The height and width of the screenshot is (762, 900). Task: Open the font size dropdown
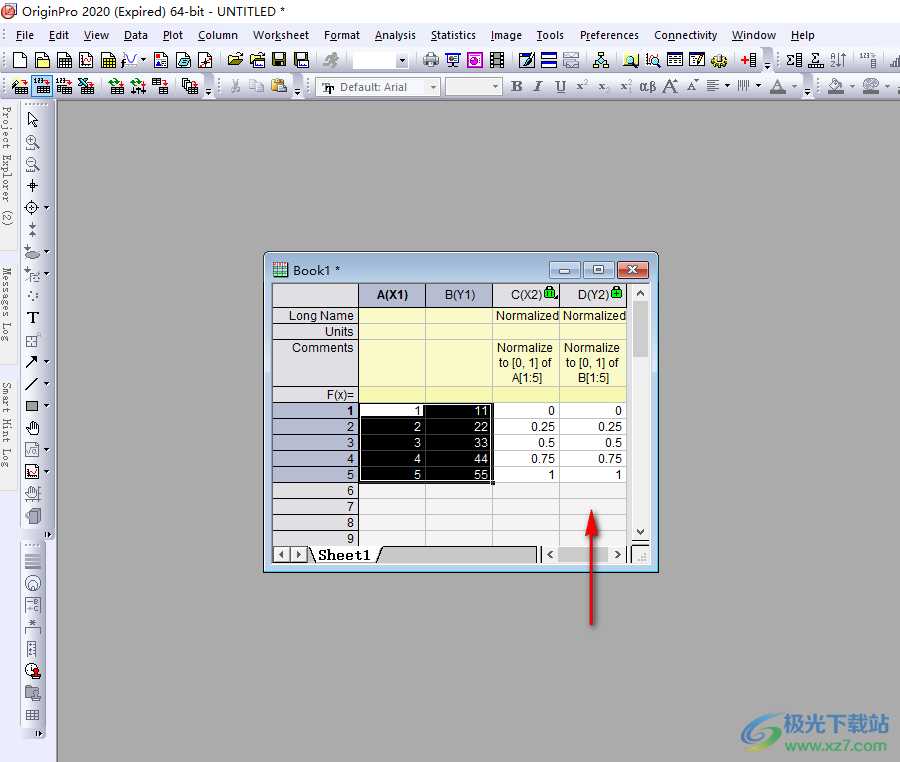point(495,87)
